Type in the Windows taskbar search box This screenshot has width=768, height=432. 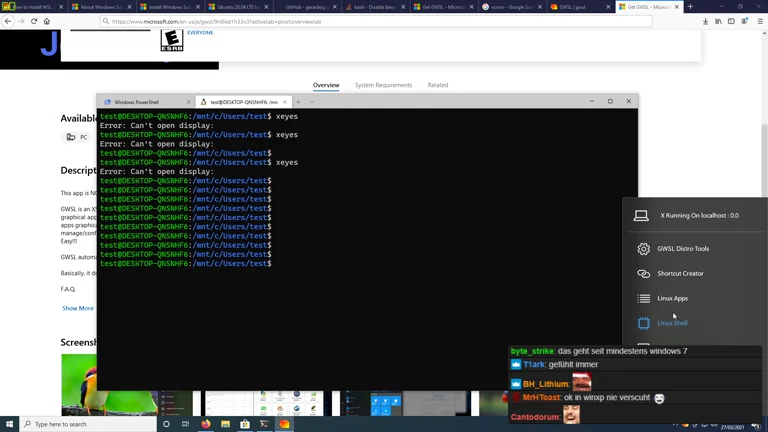[x=90, y=424]
